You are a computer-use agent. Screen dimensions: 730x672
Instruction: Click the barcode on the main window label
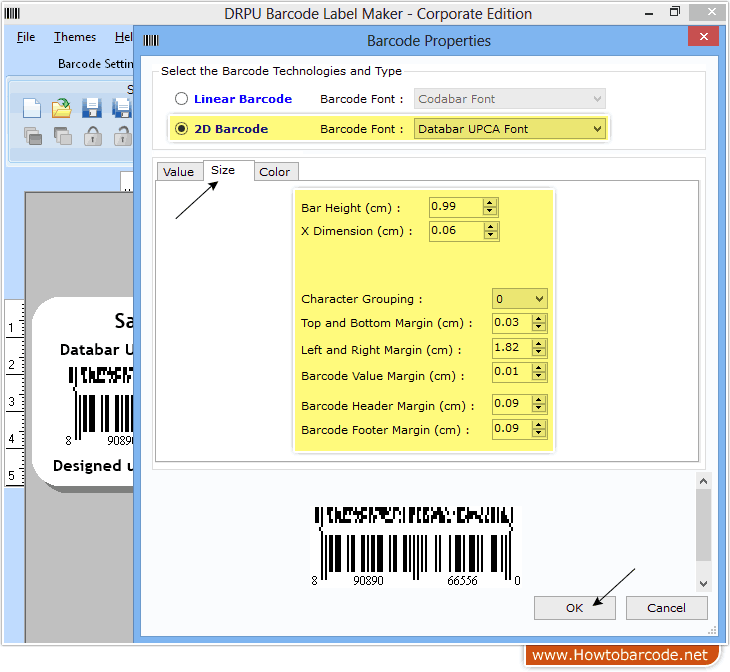point(100,406)
